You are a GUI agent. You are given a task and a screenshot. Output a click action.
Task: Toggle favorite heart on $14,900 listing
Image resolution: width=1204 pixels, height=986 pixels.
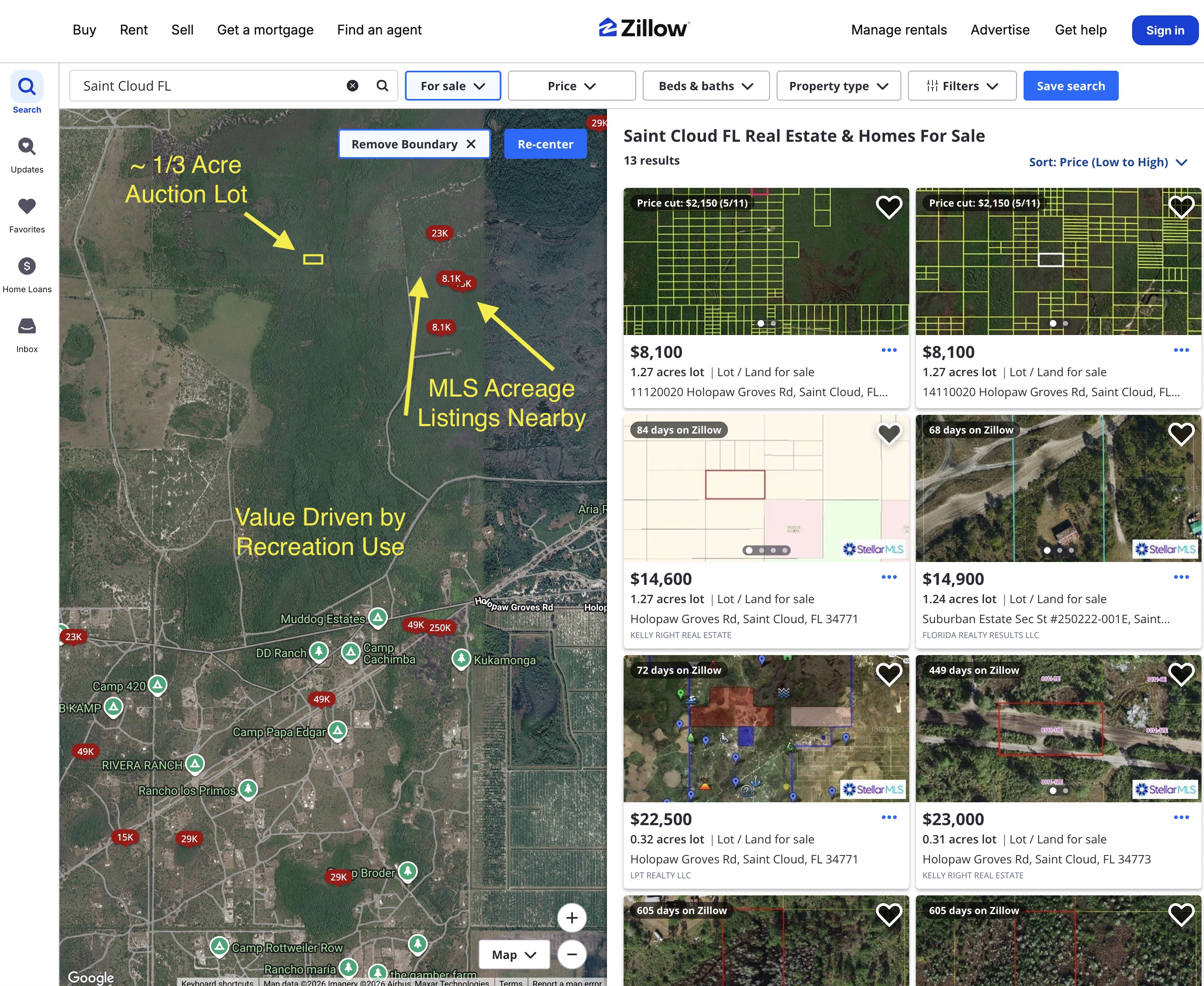[x=1181, y=434]
